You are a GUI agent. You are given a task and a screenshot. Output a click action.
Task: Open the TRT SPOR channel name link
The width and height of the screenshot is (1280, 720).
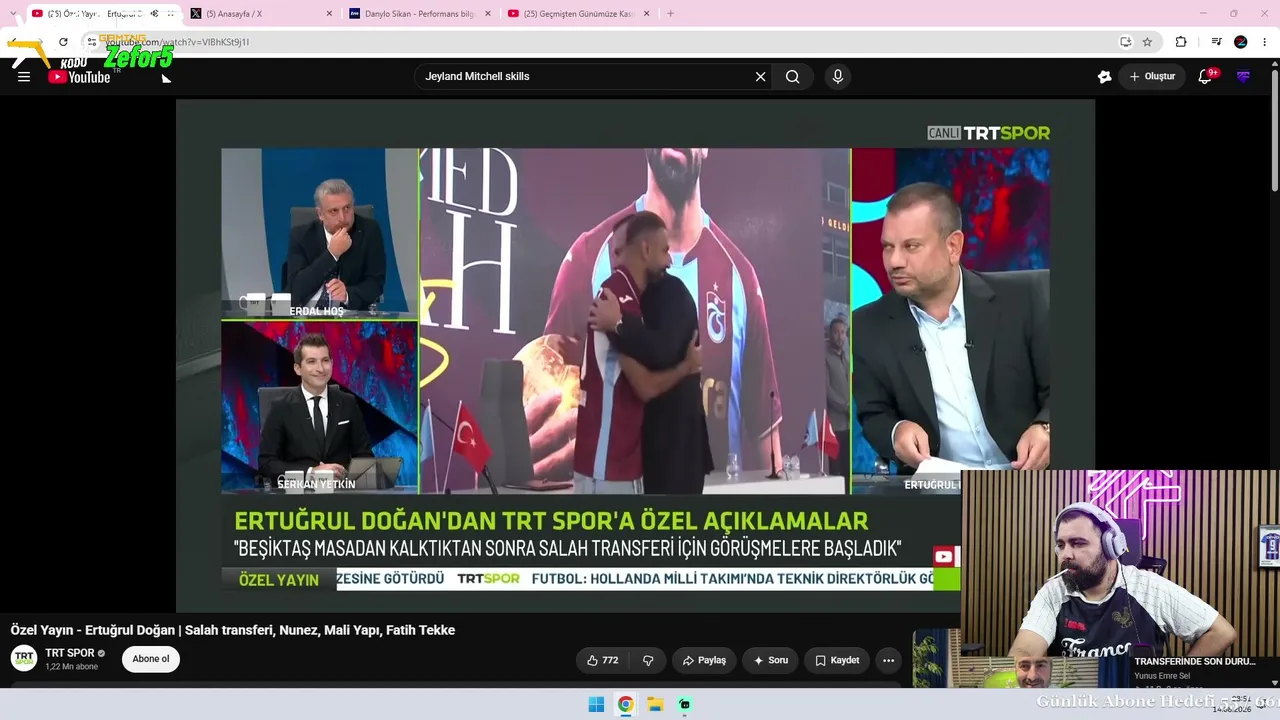70,653
